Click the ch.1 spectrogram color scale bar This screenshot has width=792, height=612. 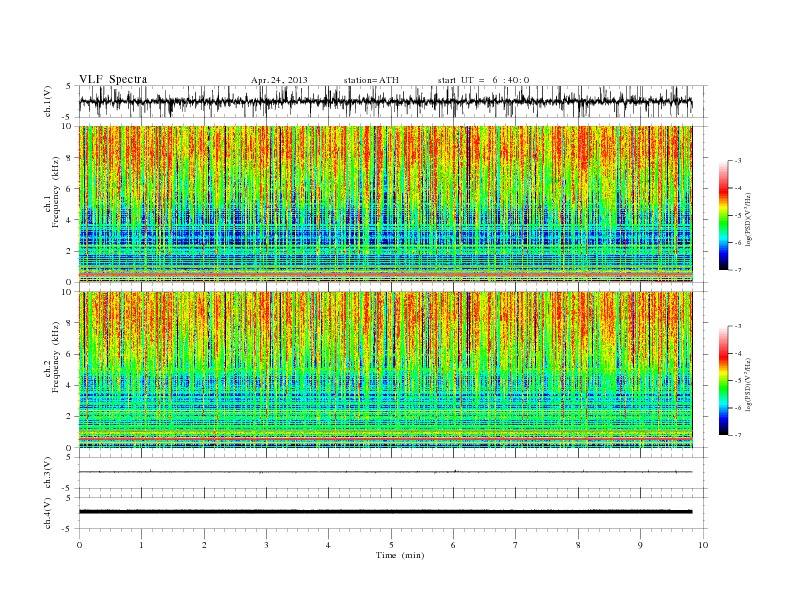coord(723,215)
